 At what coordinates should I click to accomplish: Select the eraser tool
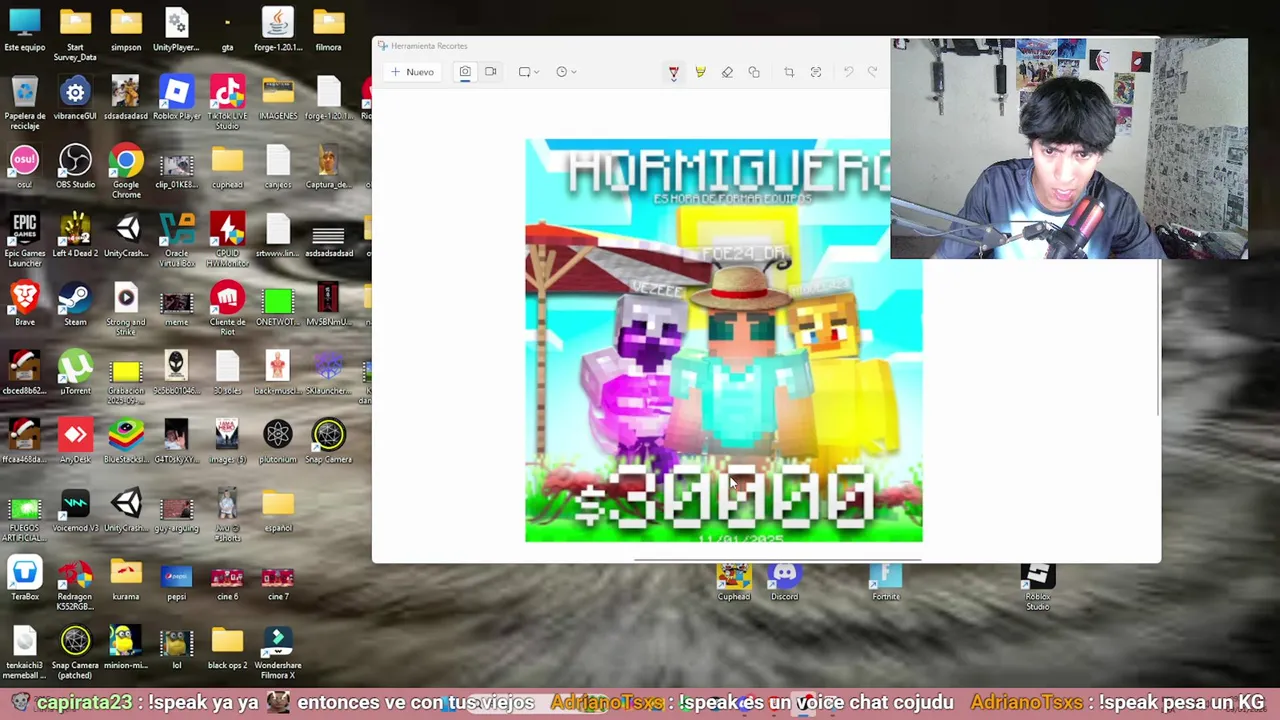pyautogui.click(x=727, y=72)
